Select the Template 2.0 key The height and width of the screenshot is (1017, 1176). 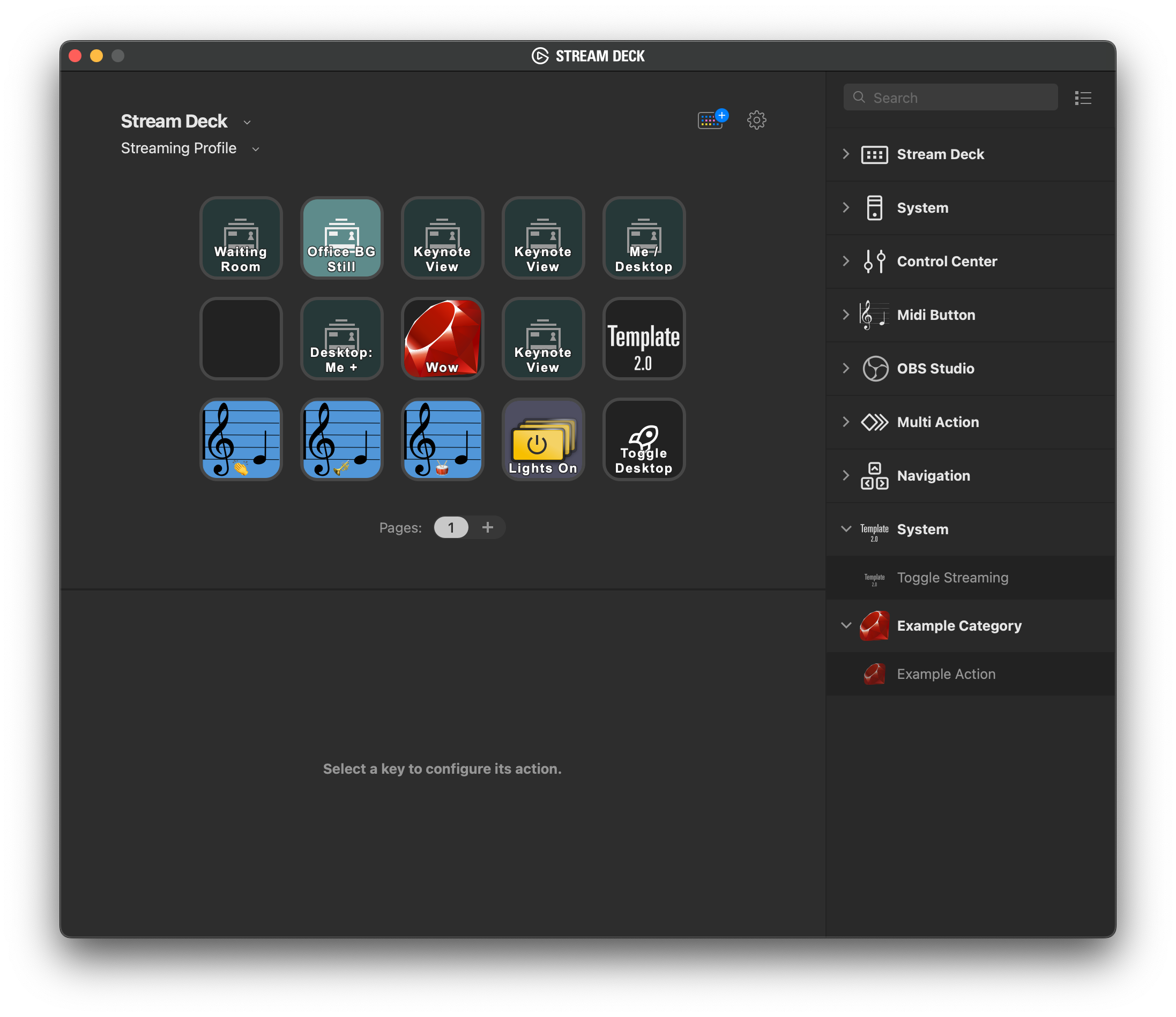click(x=644, y=338)
